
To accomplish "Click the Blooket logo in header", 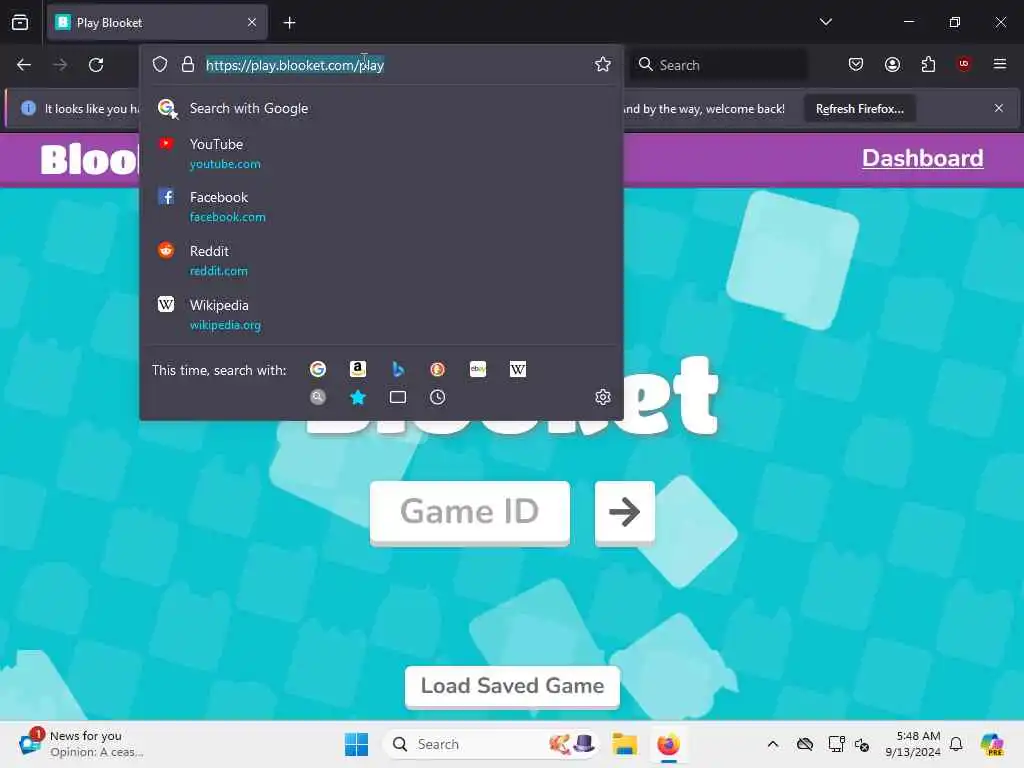I will tap(89, 159).
